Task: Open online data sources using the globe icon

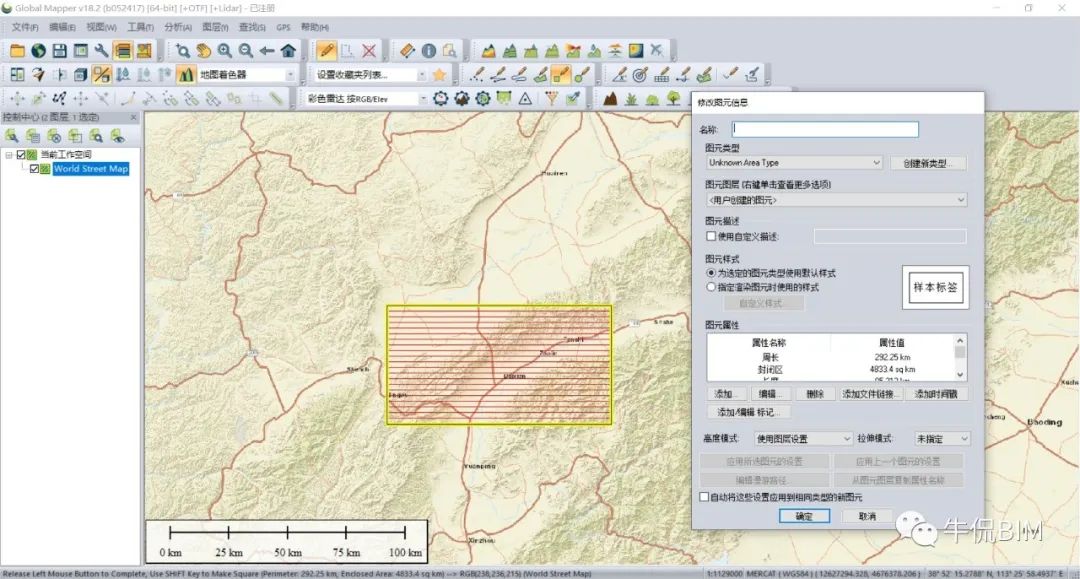Action: click(x=39, y=50)
